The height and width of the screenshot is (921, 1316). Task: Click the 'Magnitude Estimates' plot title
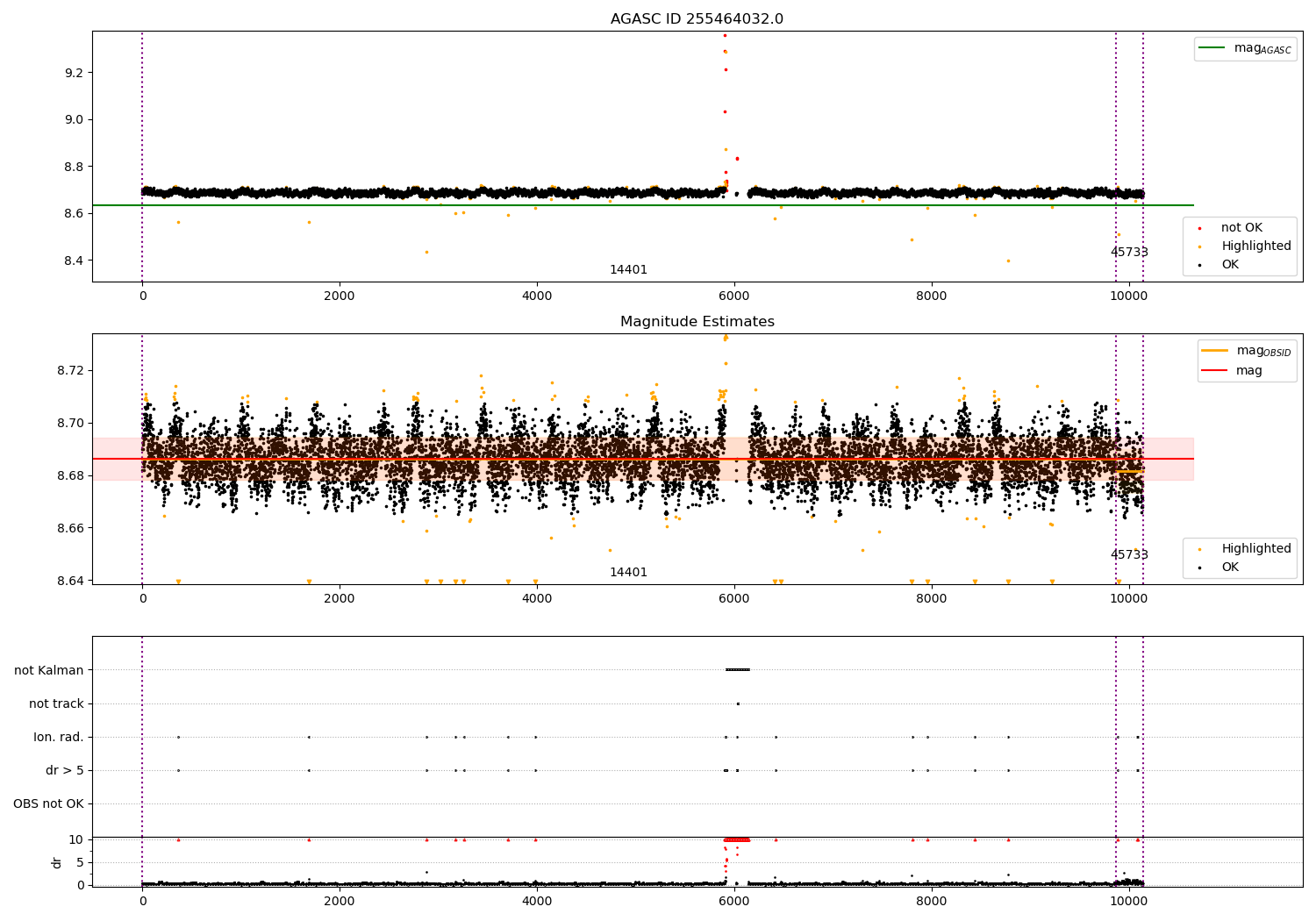click(697, 322)
